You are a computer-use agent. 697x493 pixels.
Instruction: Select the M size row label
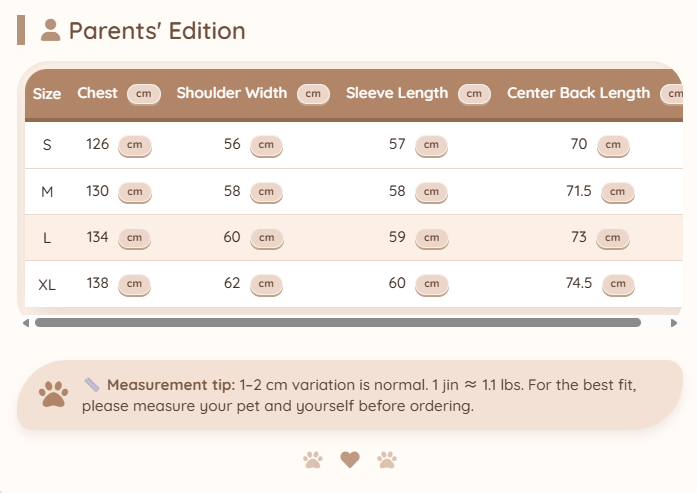[47, 192]
